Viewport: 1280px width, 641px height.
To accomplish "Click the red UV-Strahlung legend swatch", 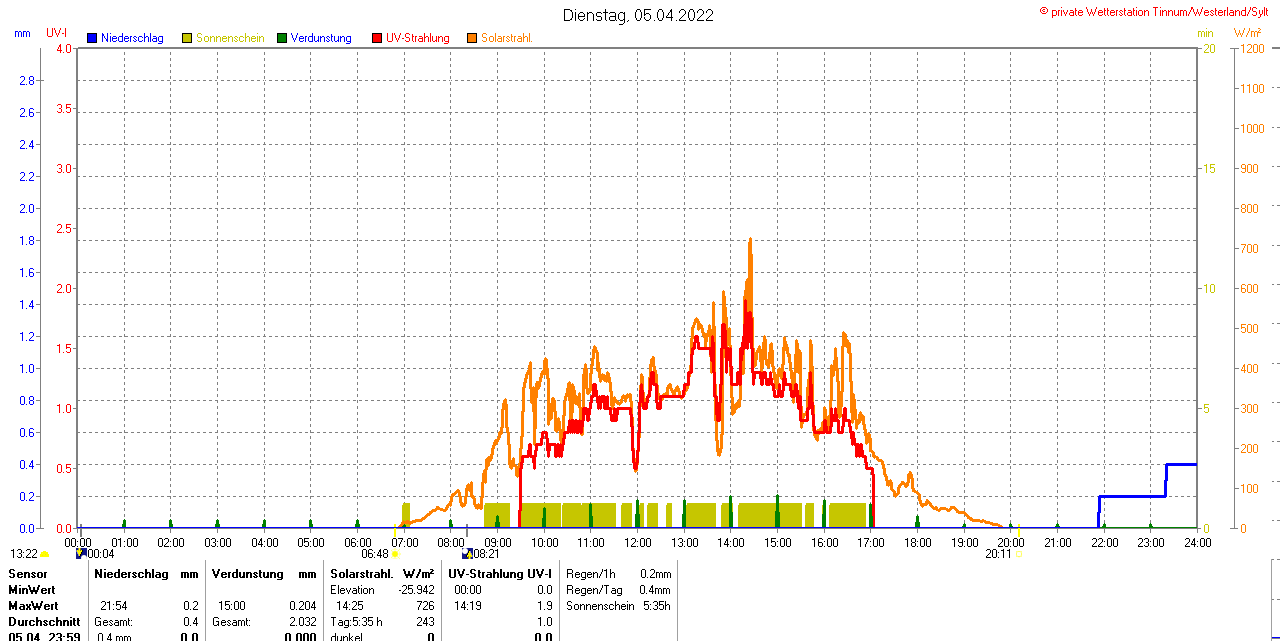I will [x=377, y=38].
